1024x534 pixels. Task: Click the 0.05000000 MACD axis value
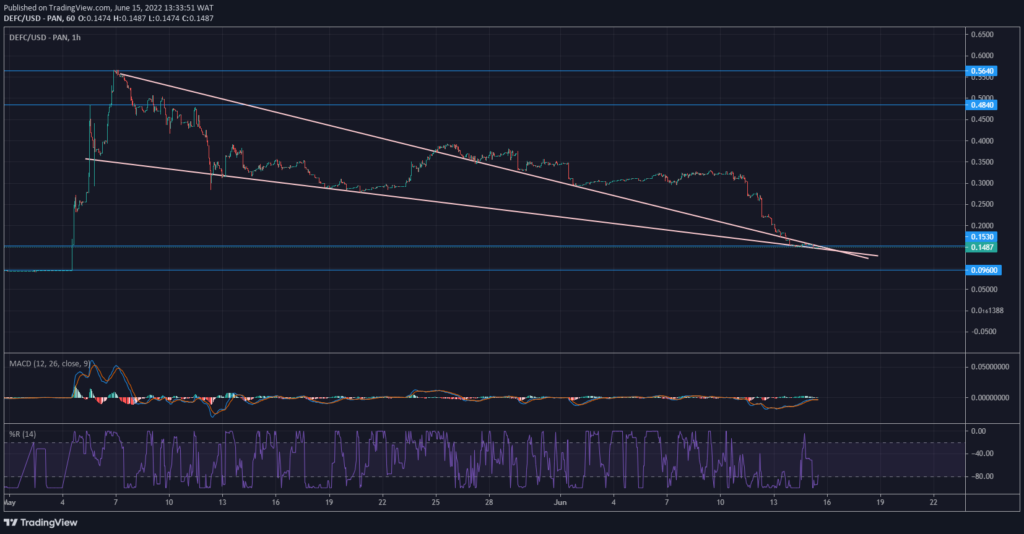coord(989,367)
